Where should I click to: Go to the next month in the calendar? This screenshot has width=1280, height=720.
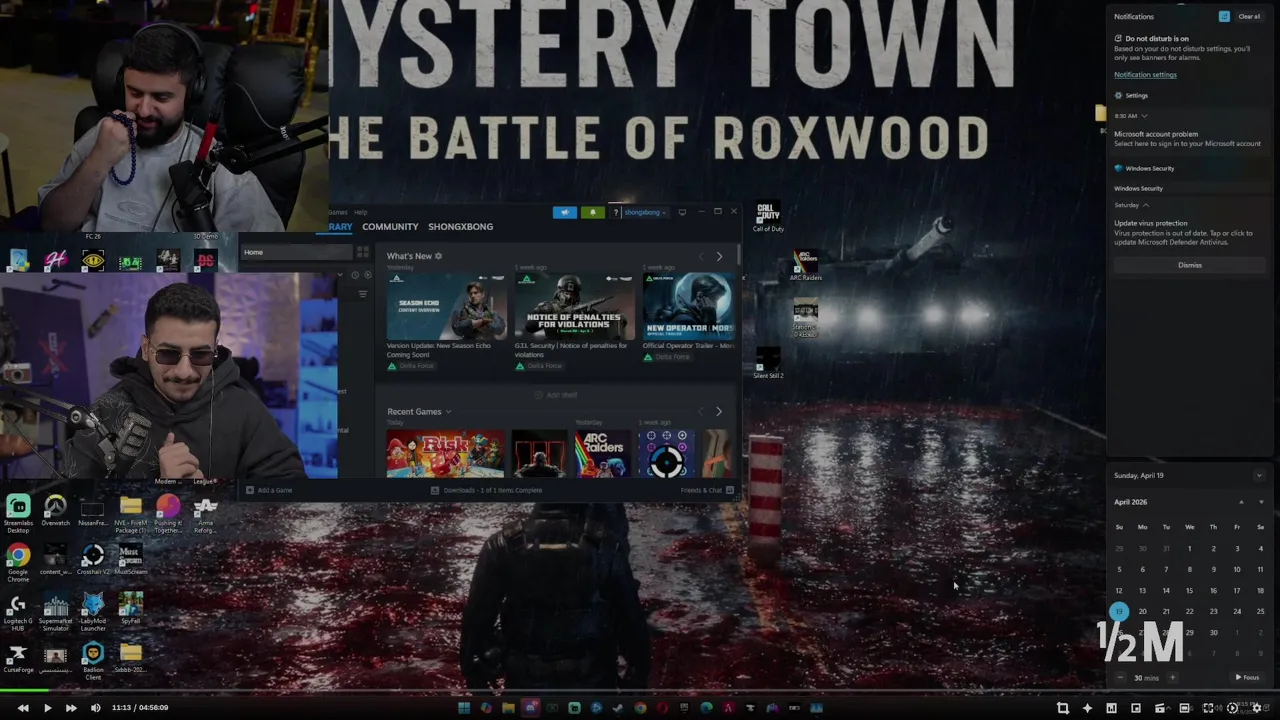click(x=1259, y=502)
